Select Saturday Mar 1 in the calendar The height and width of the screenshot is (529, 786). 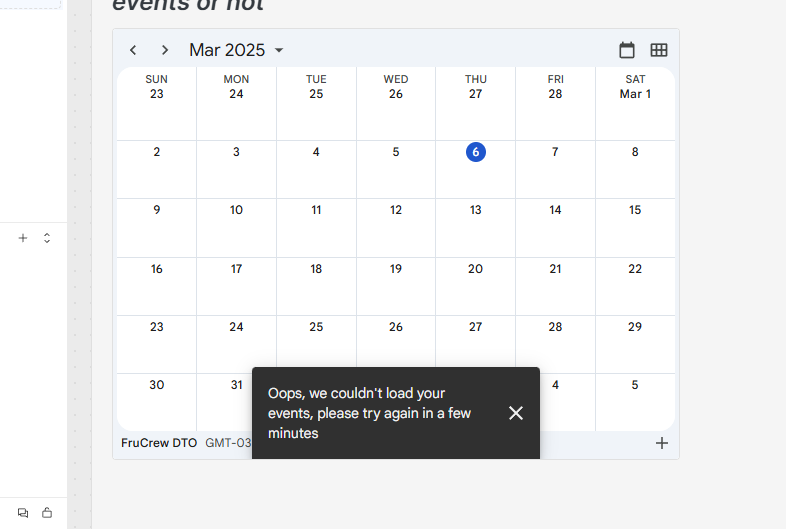(x=635, y=94)
